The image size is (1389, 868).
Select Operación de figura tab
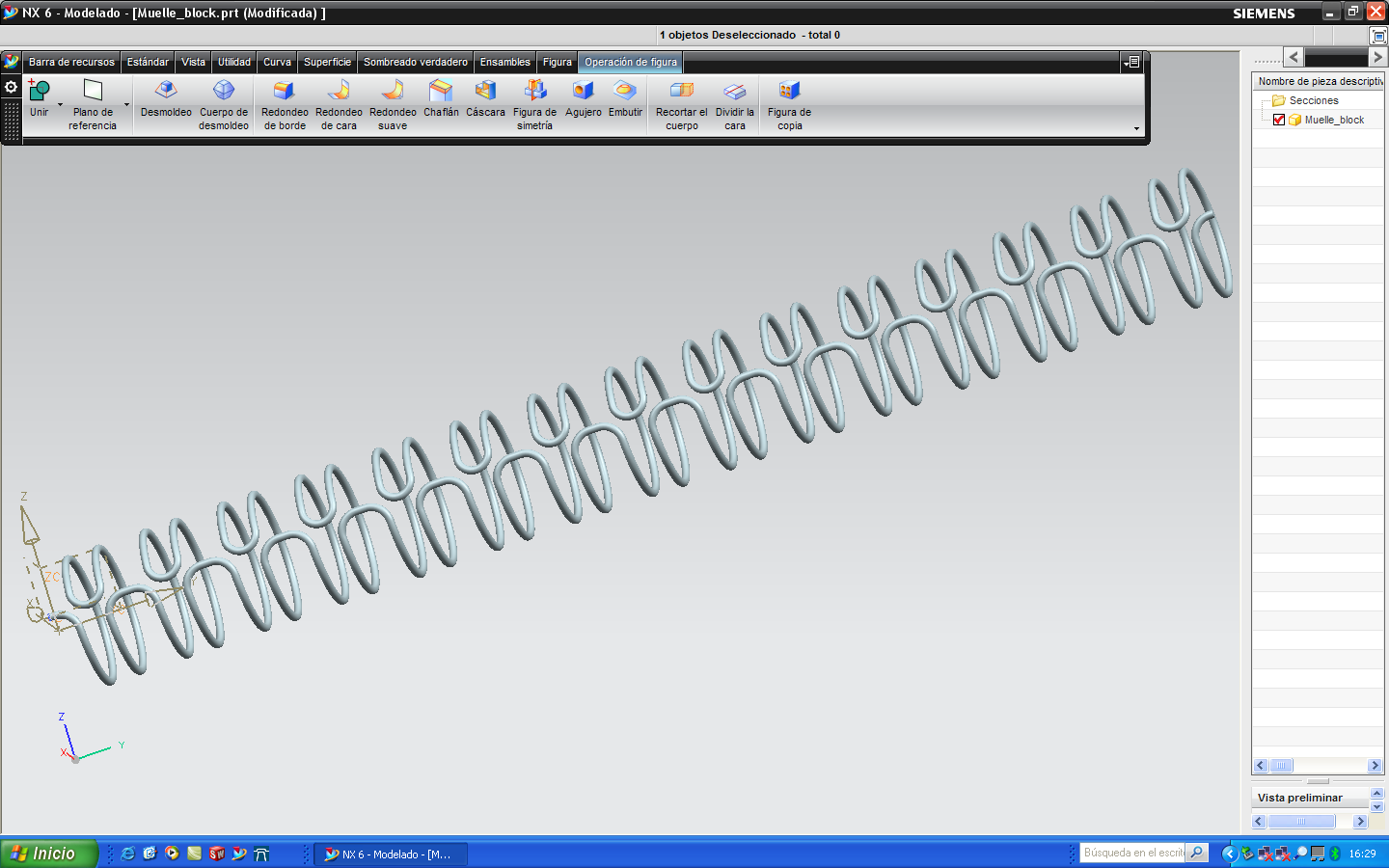pyautogui.click(x=631, y=62)
